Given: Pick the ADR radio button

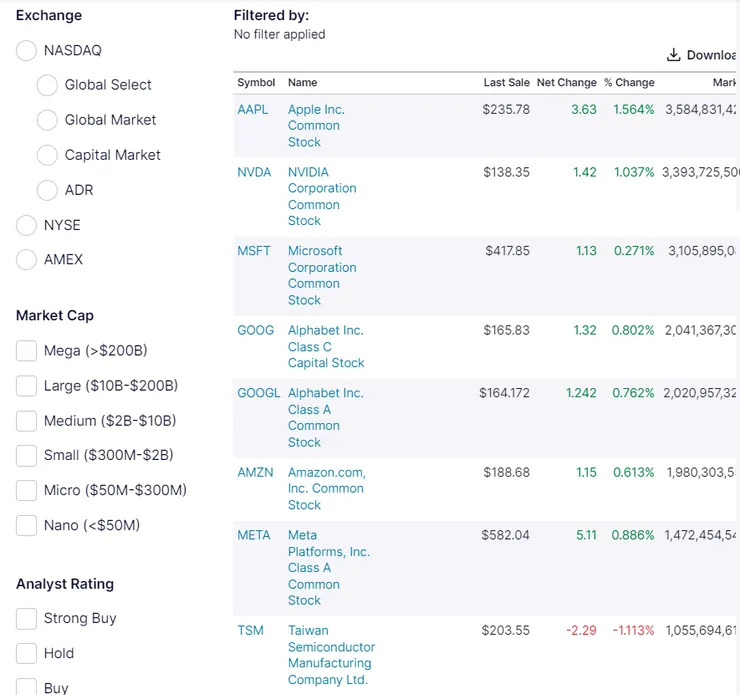Looking at the screenshot, I should [47, 190].
